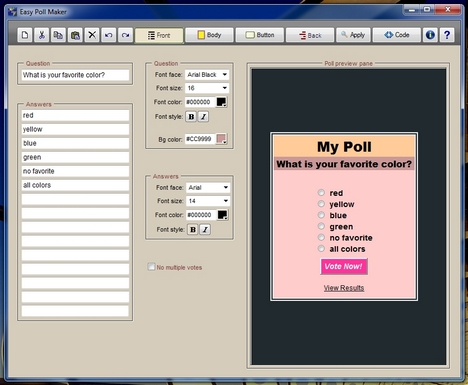Click the answer field containing yellow
468x385 pixels.
pyautogui.click(x=75, y=129)
